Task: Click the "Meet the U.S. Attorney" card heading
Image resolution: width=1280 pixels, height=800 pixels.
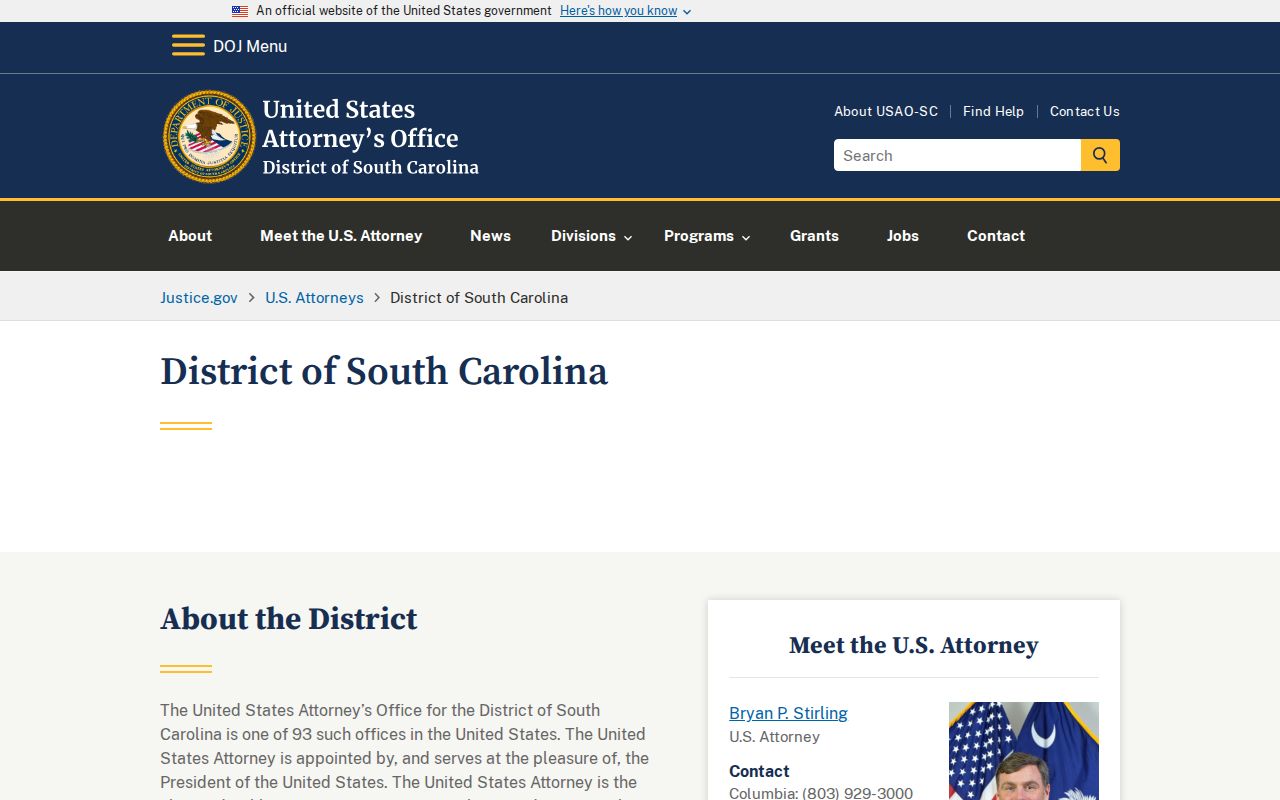Action: pyautogui.click(x=914, y=645)
